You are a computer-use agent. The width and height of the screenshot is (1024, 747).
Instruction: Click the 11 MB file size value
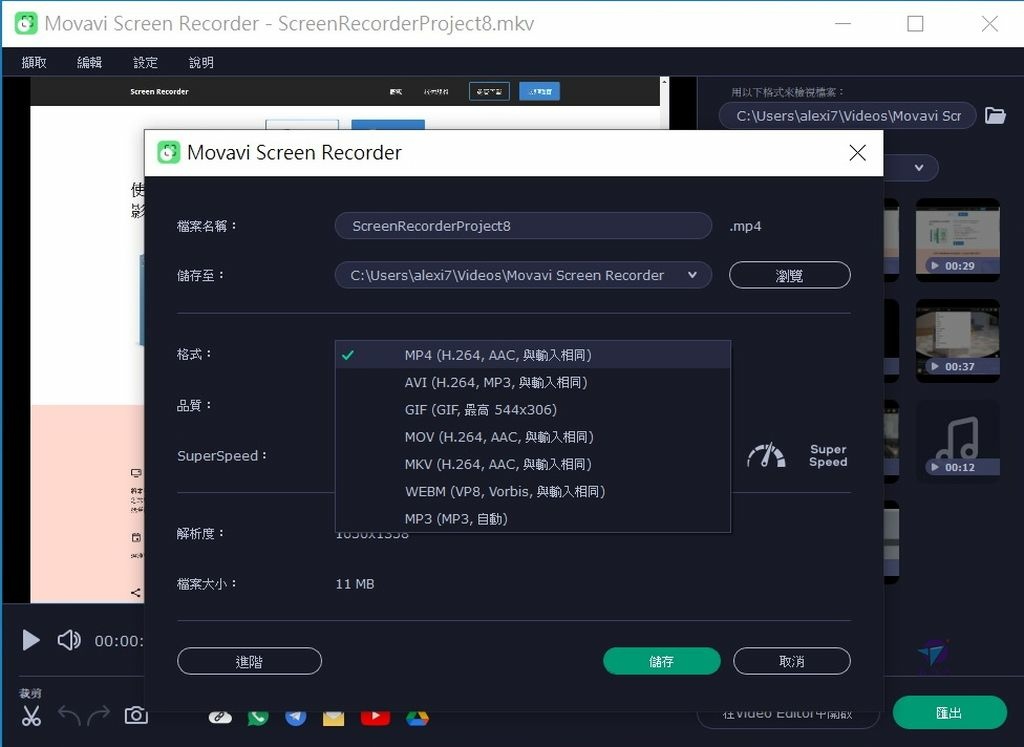355,584
